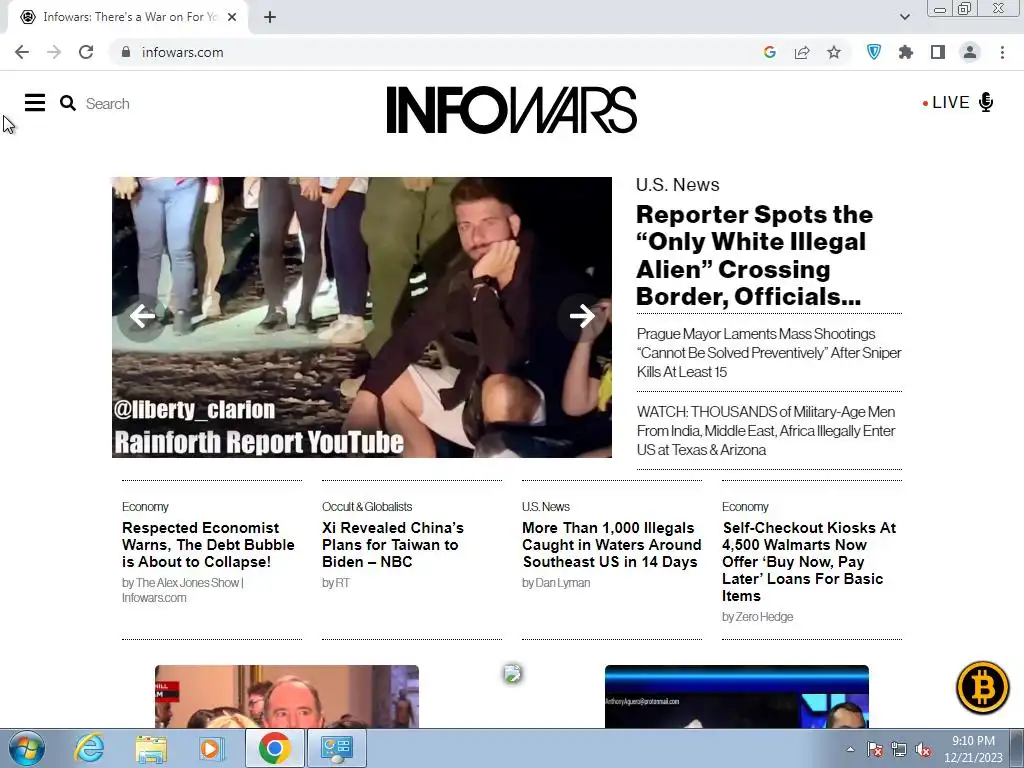Screen dimensions: 1024x768
Task: Click the muted volume tray icon
Action: pyautogui.click(x=923, y=750)
